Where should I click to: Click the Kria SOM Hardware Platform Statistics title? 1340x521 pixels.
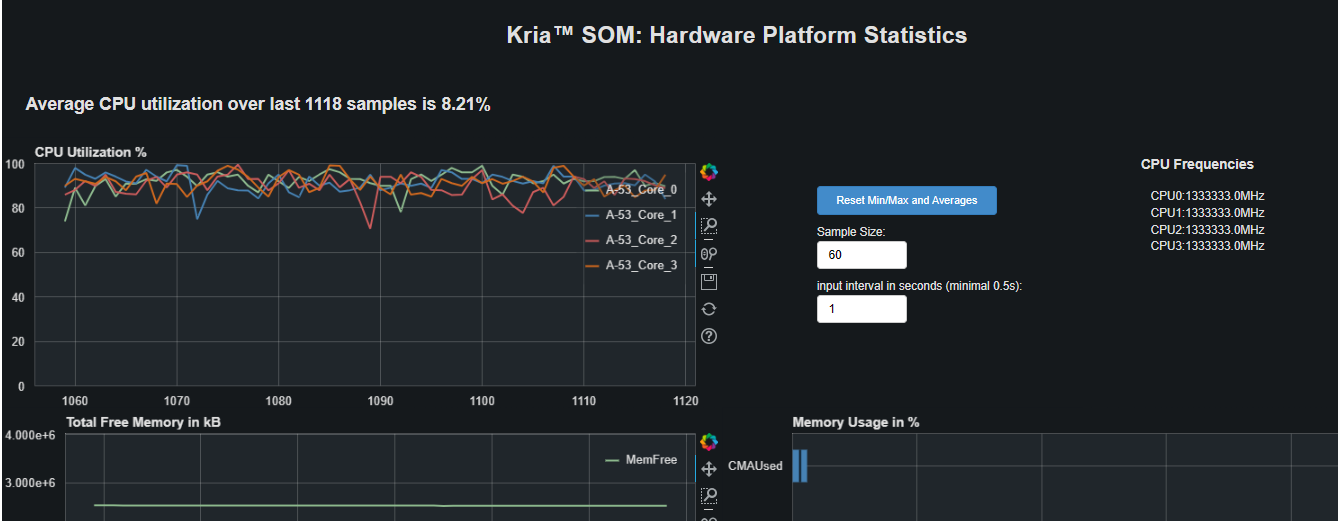(737, 36)
